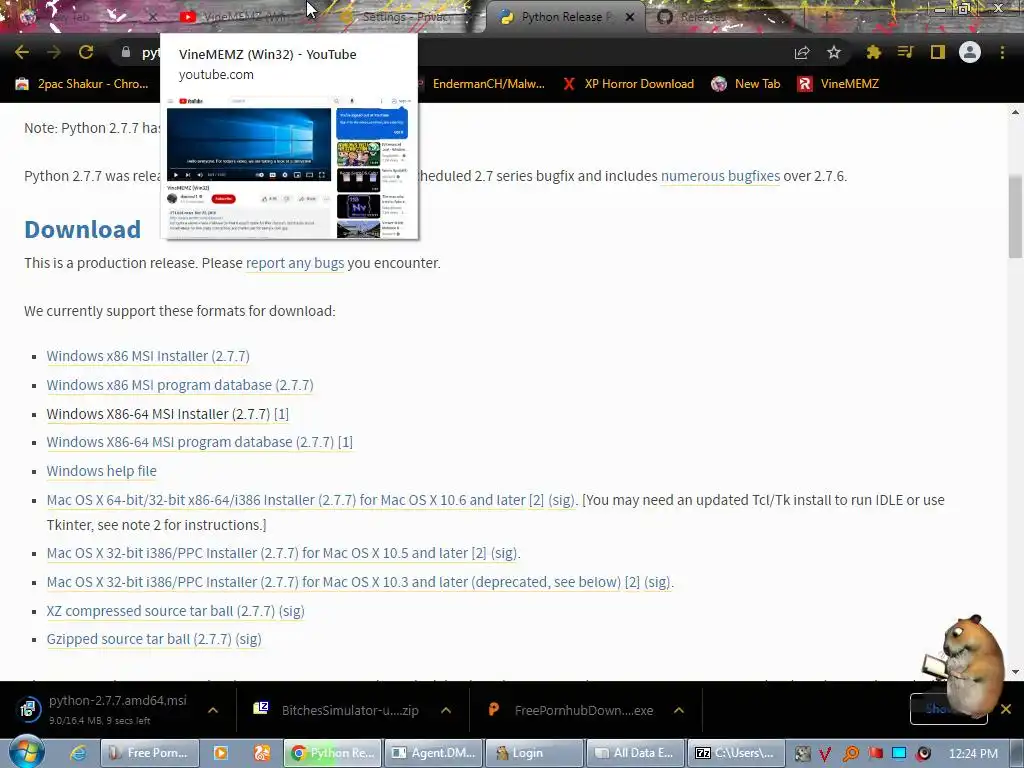
Task: Switch to the All Data E... taskbar window
Action: (x=636, y=753)
